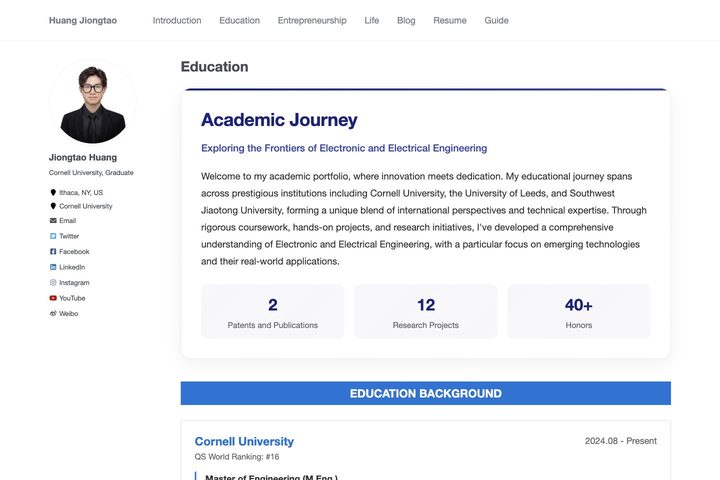Viewport: 720px width, 480px height.
Task: Select the Life nav item
Action: pyautogui.click(x=371, y=21)
